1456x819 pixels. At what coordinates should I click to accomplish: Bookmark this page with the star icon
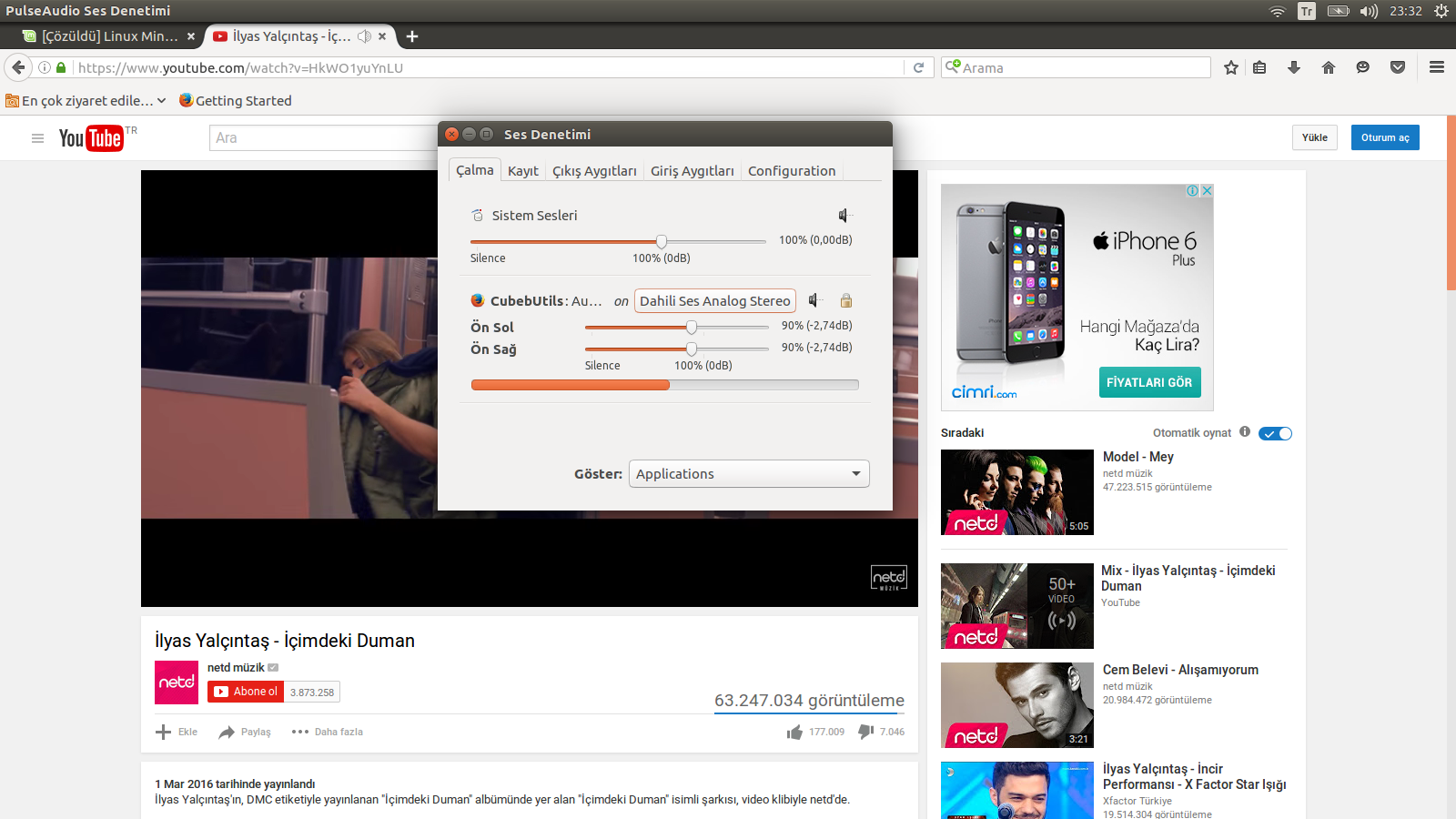1231,67
